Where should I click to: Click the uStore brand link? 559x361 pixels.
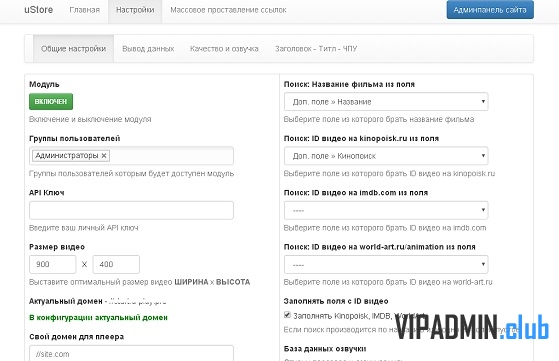pyautogui.click(x=39, y=10)
